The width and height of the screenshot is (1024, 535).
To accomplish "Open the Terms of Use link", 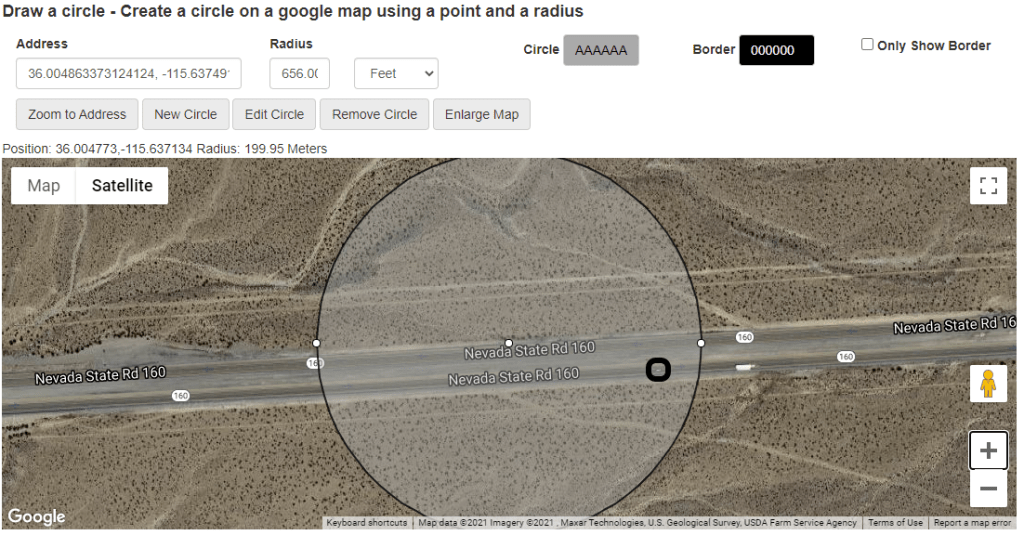I will [895, 523].
